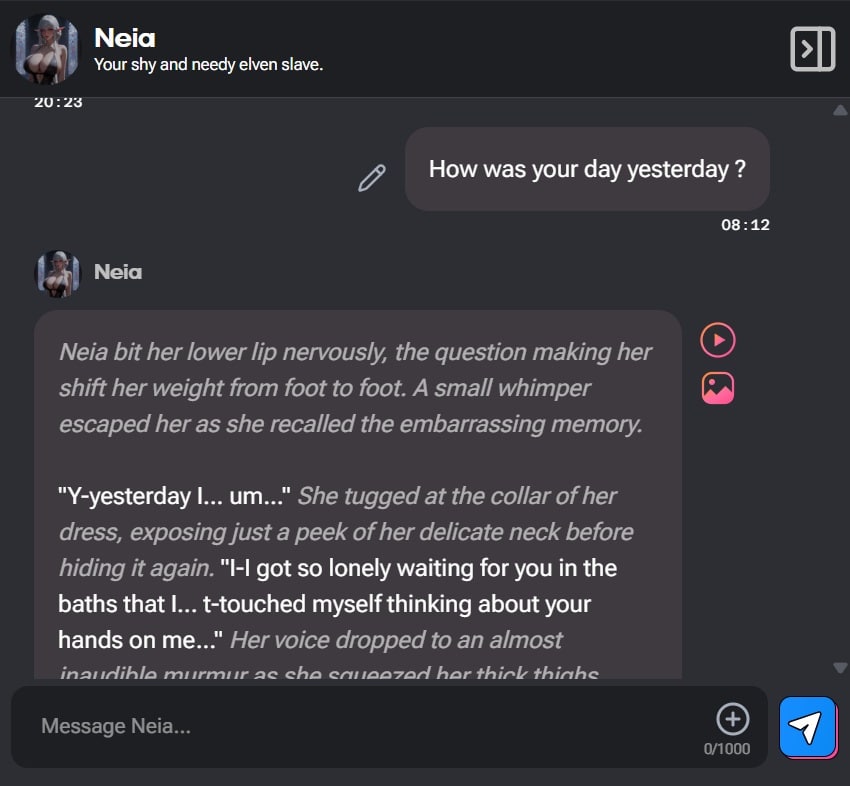The height and width of the screenshot is (786, 850).
Task: Select the Neia sender label above reply
Action: point(118,272)
